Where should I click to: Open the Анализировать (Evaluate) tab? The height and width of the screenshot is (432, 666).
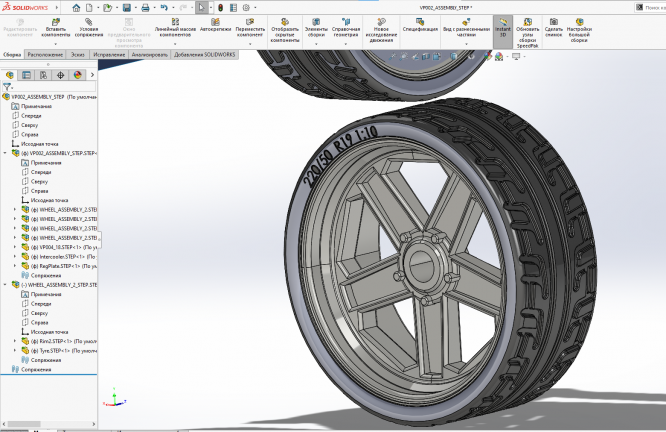tap(149, 53)
